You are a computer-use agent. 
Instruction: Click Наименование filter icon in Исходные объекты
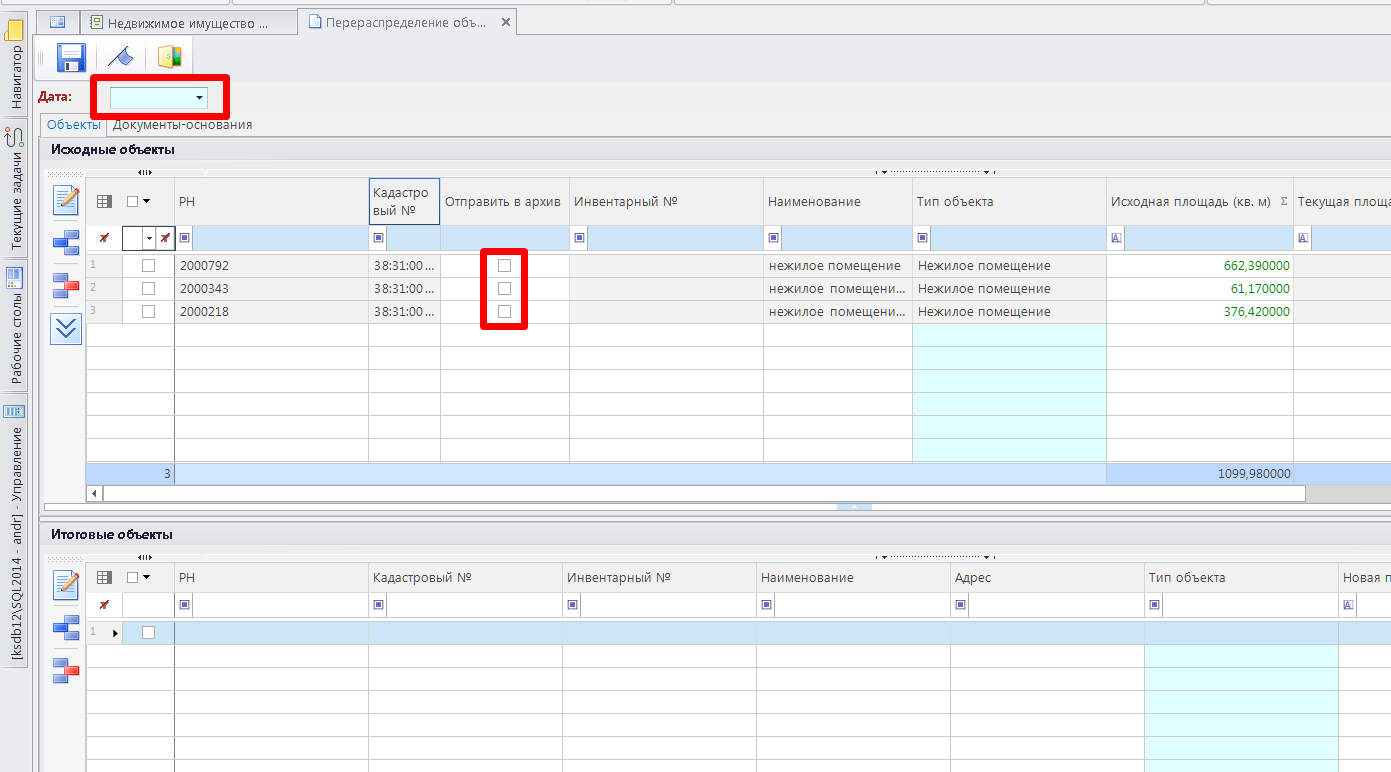click(x=774, y=238)
